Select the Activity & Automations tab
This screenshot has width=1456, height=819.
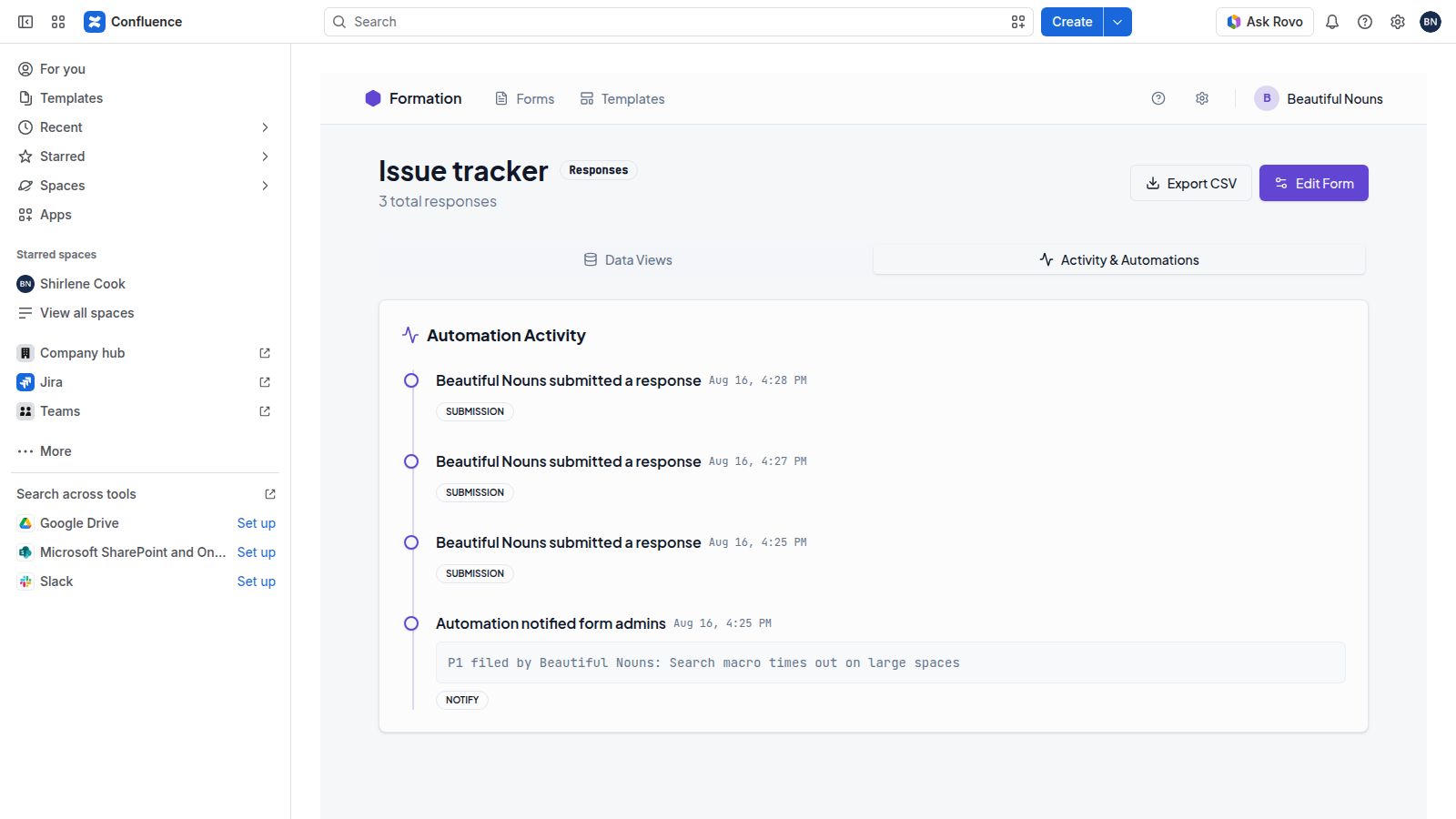click(1119, 260)
